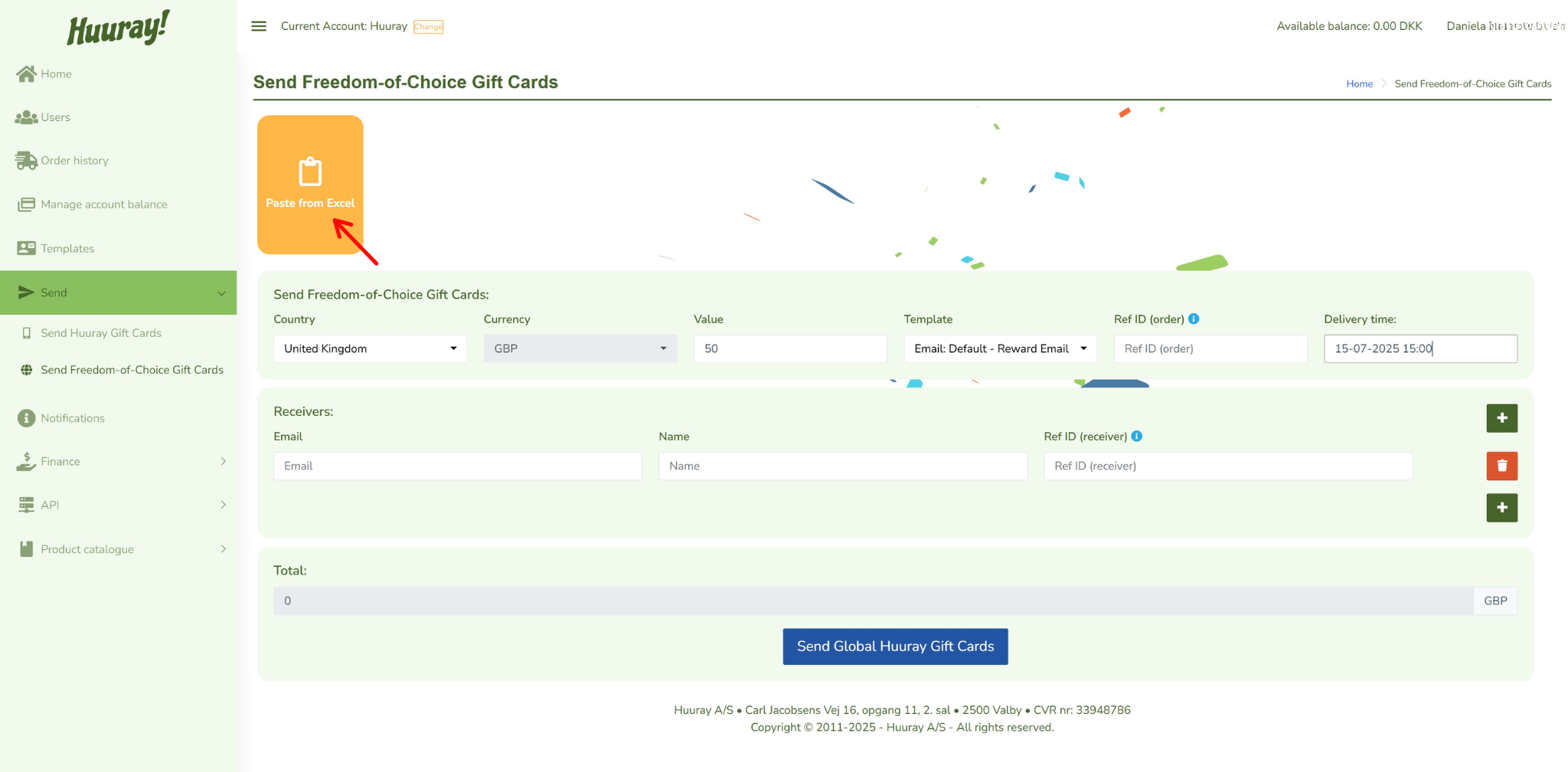Open Order history from the sidebar

74,160
